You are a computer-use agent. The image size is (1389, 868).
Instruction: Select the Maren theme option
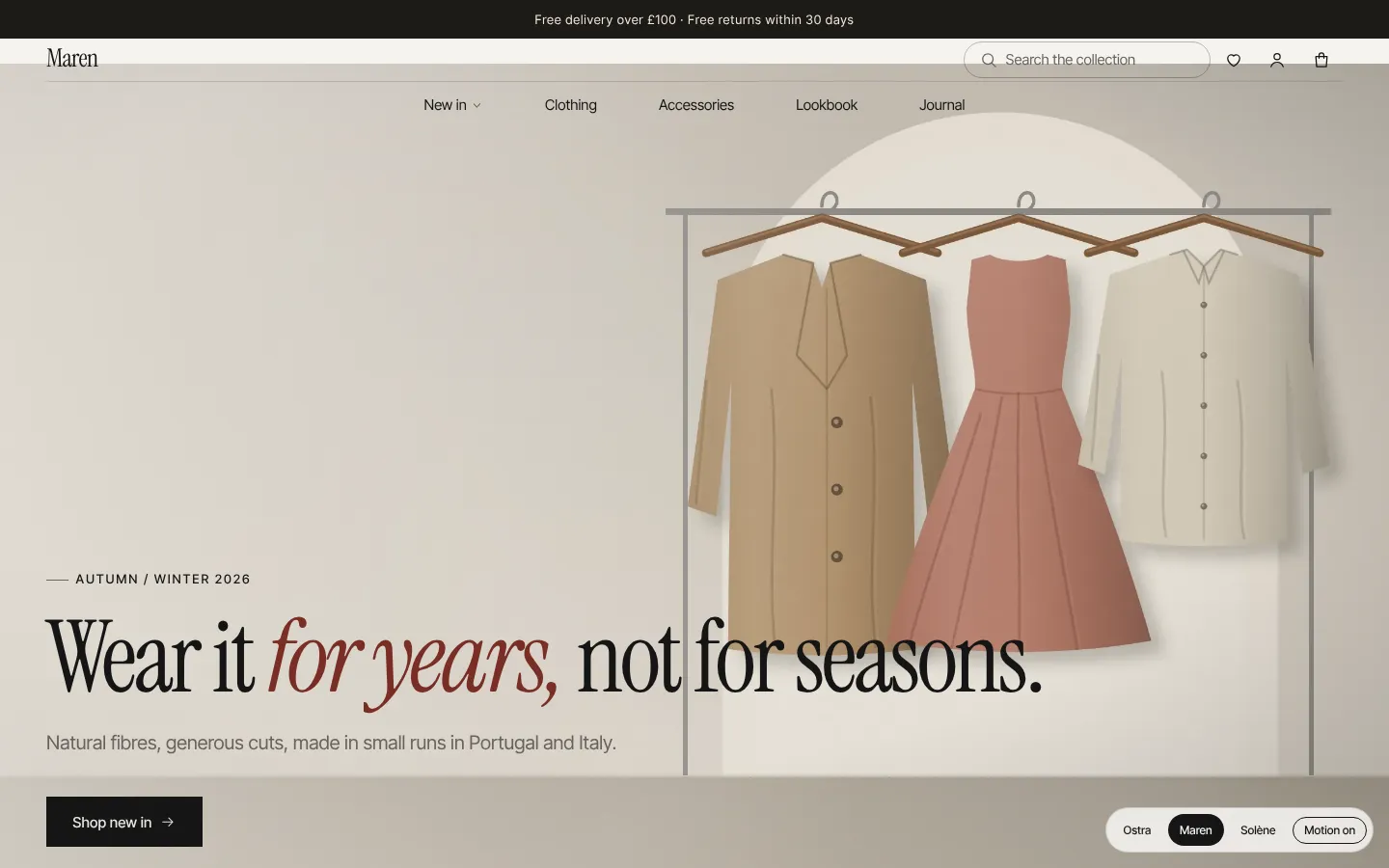[x=1196, y=830]
